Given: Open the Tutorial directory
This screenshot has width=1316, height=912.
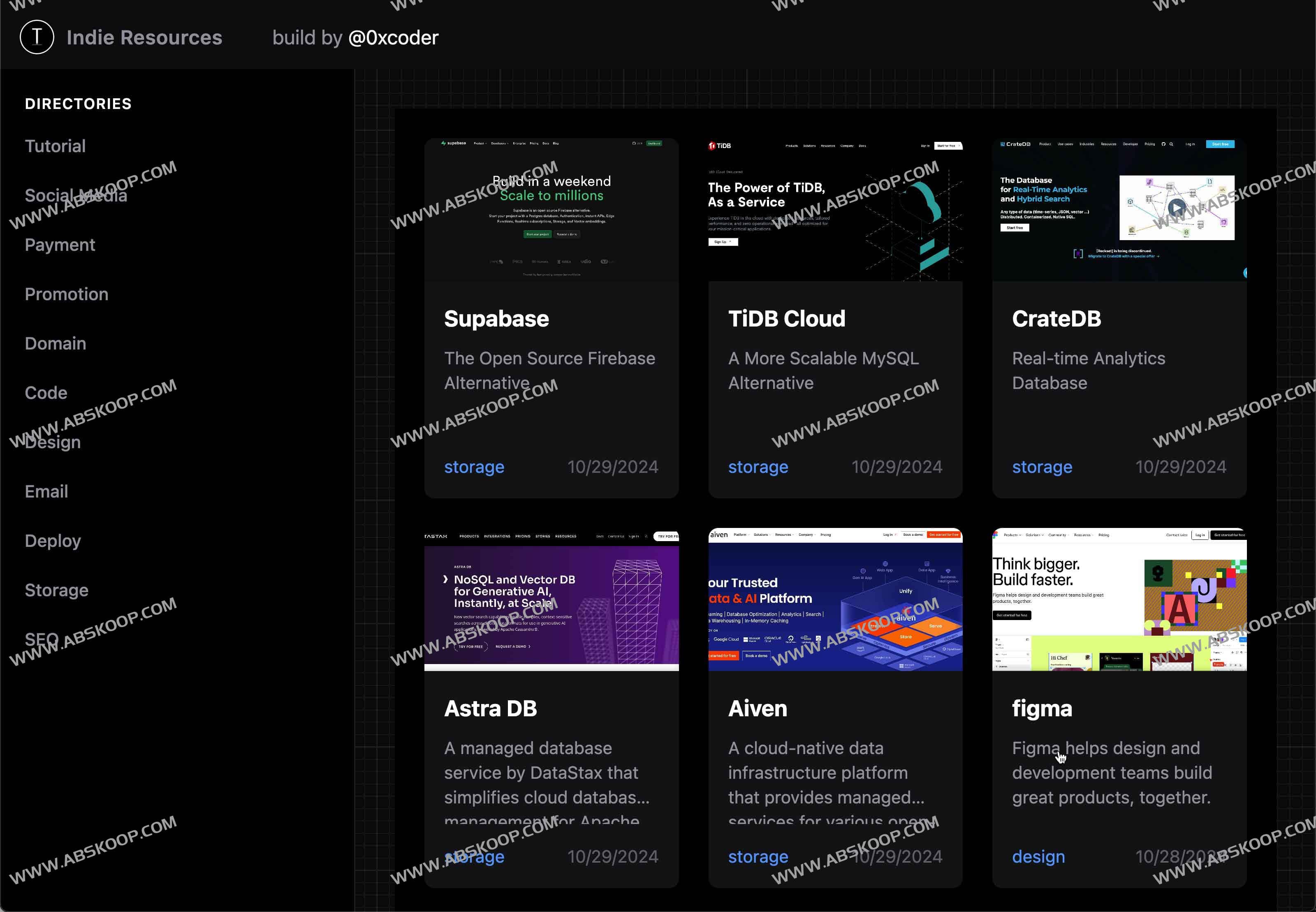Looking at the screenshot, I should (55, 146).
